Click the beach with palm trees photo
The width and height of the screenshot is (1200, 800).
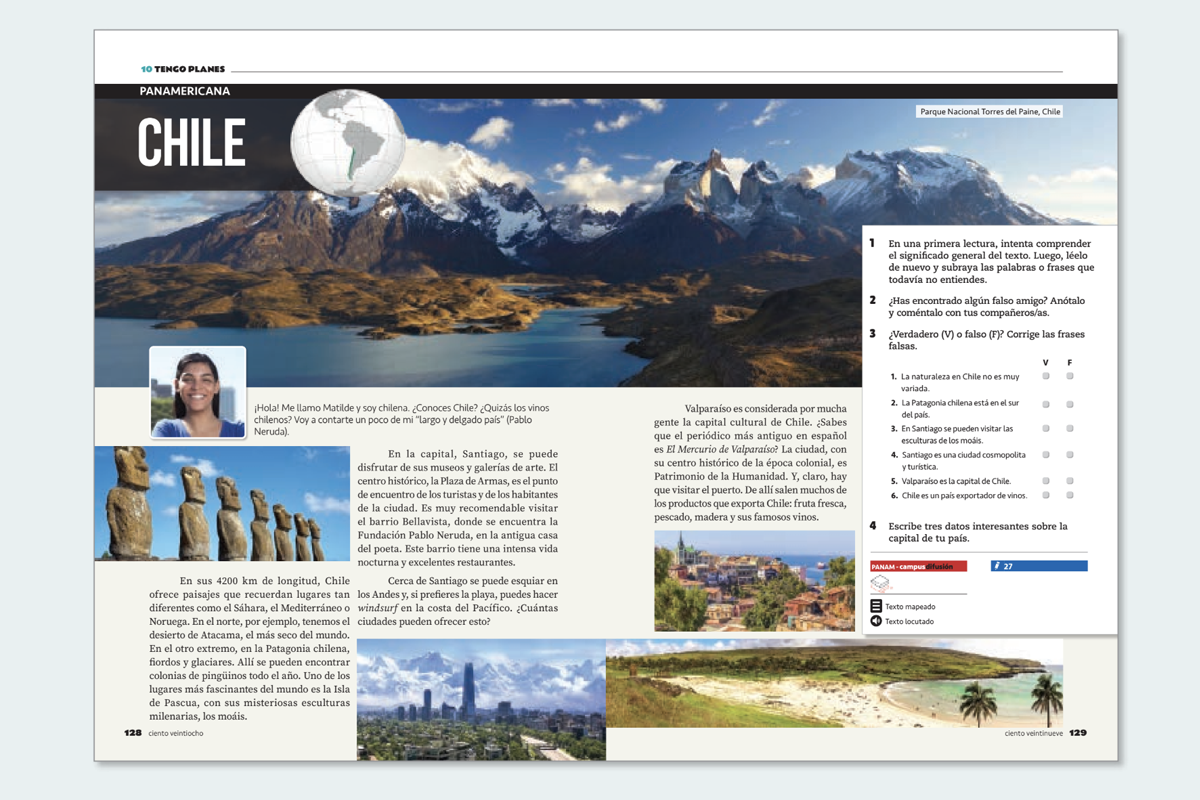pyautogui.click(x=834, y=683)
